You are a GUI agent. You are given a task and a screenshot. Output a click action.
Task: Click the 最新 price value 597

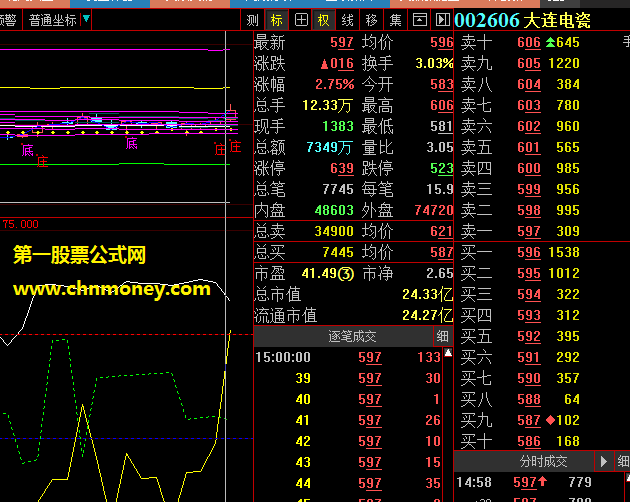[x=342, y=42]
